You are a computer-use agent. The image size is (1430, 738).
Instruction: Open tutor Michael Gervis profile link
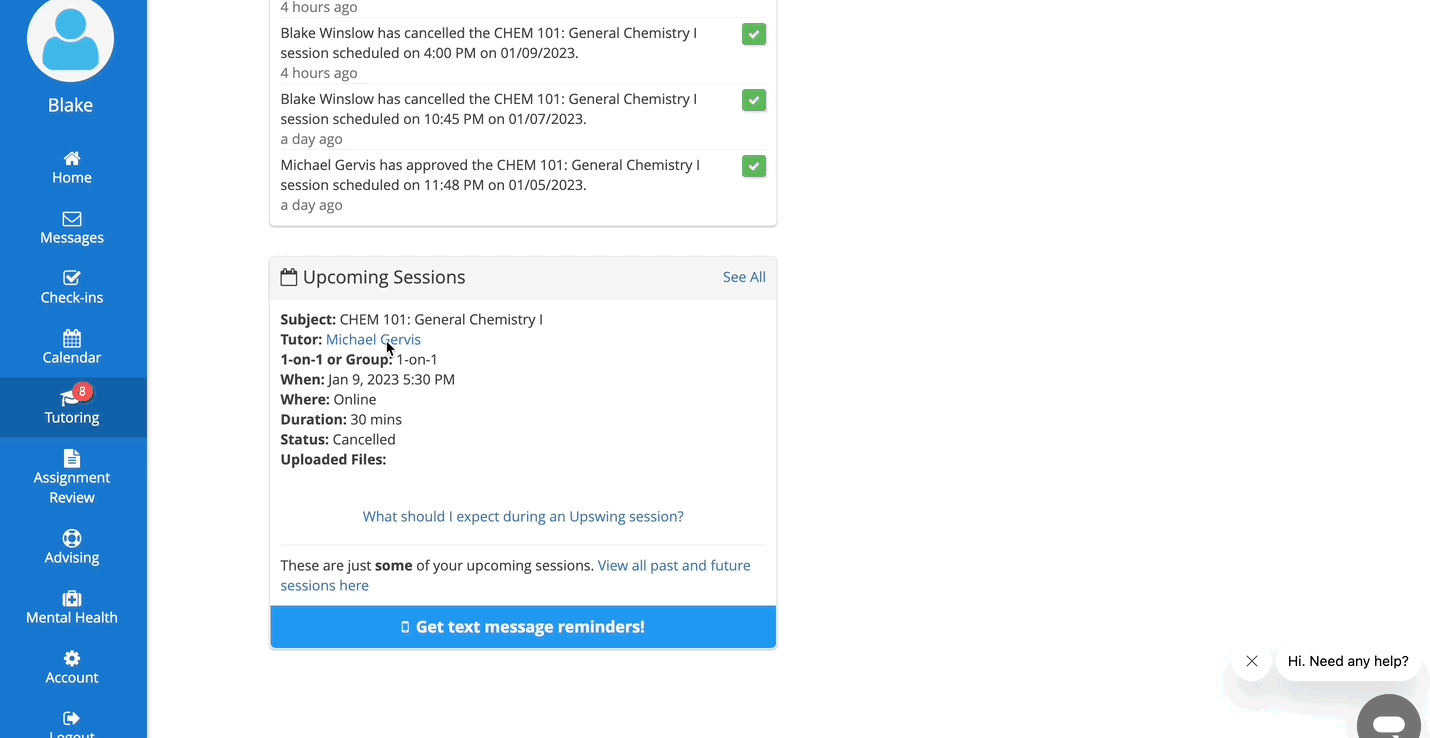coord(373,339)
